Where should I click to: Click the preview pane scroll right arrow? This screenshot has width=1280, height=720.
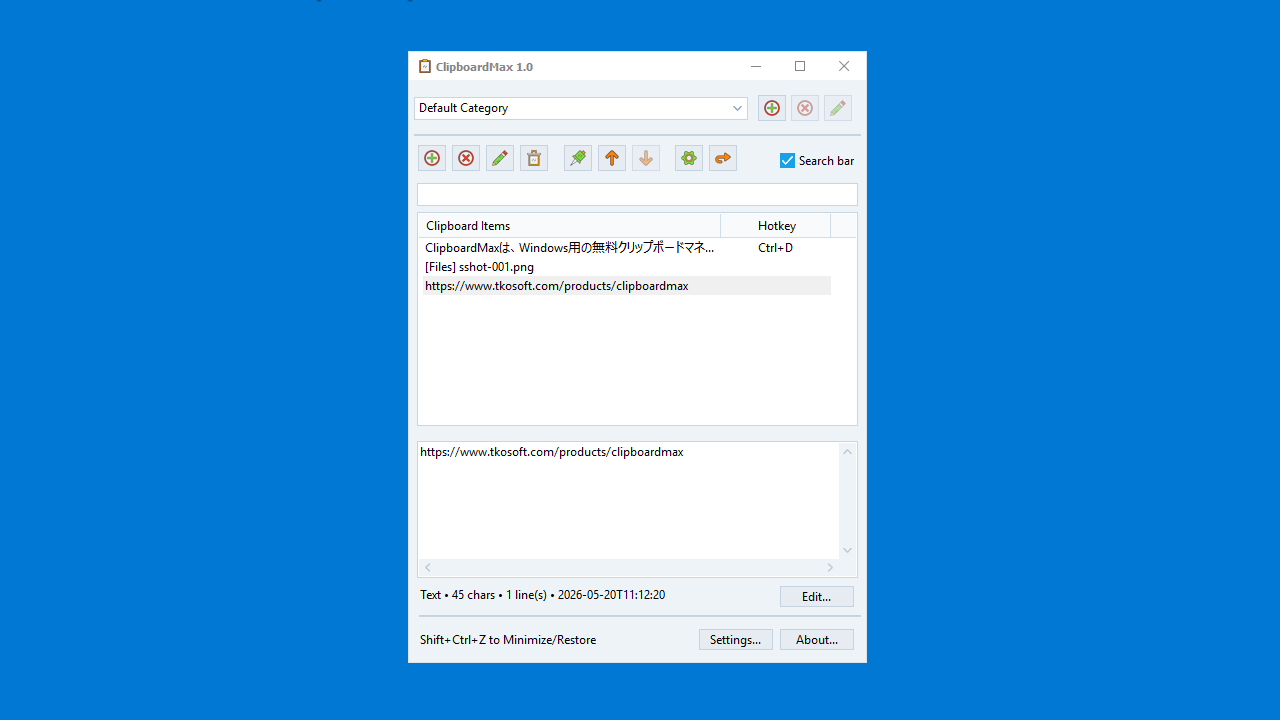tap(830, 568)
